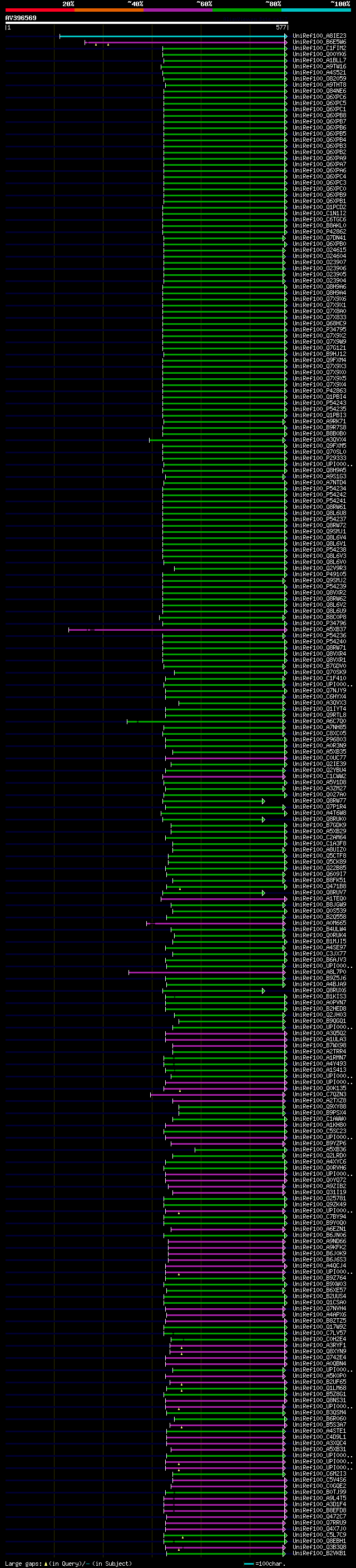356x1568 pixels.
Task: Click label UniRef100_A5XB37
Action: click(319, 630)
